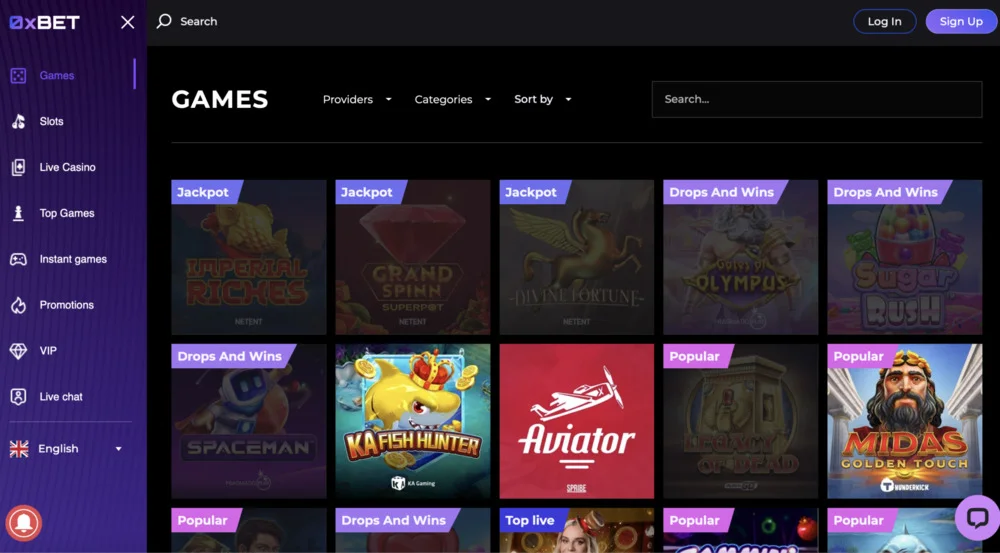Focus the top bar Search field
The height and width of the screenshot is (553, 1000).
pos(198,22)
